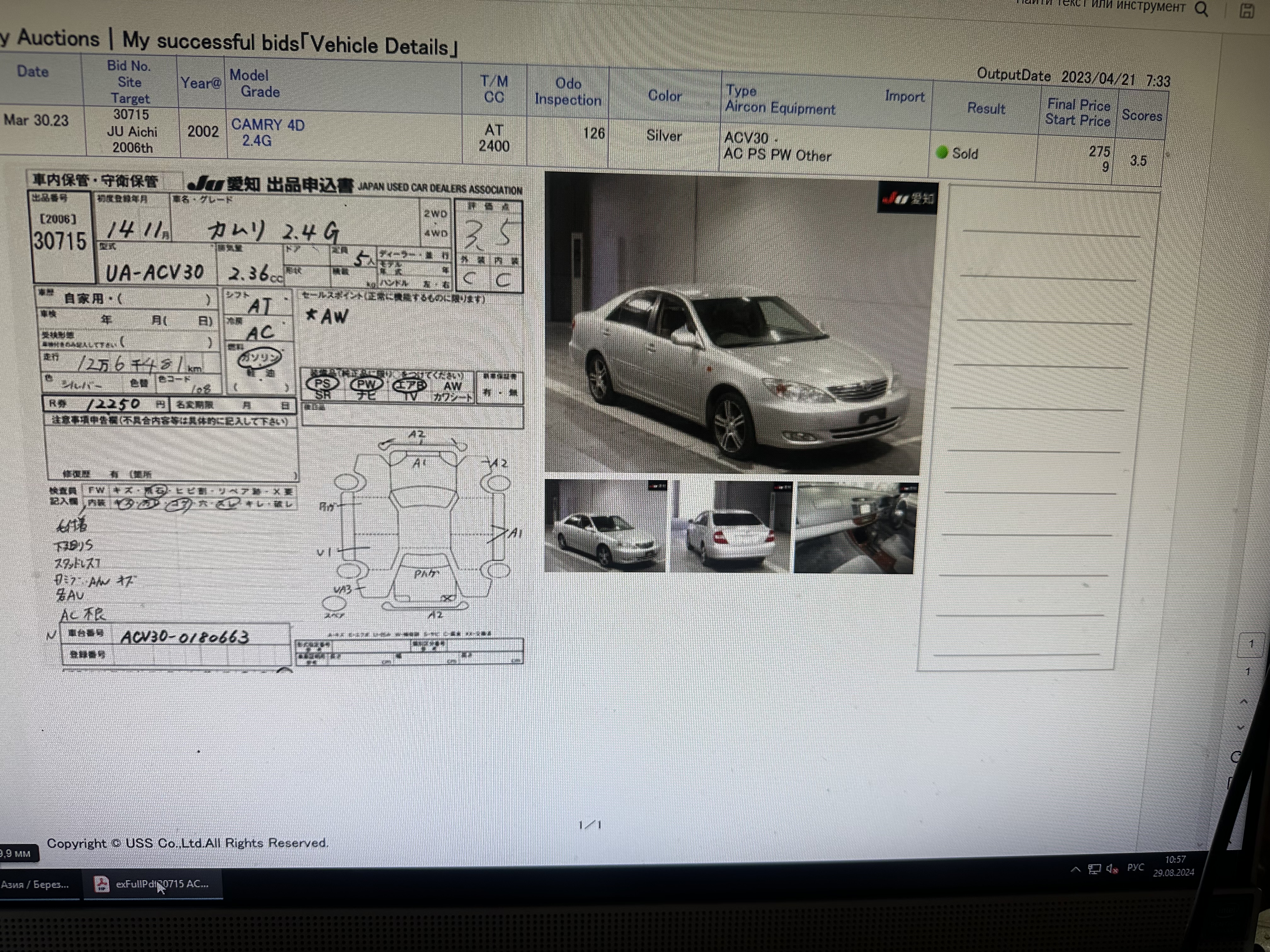
Task: Click the odometer value '126'
Action: (594, 134)
